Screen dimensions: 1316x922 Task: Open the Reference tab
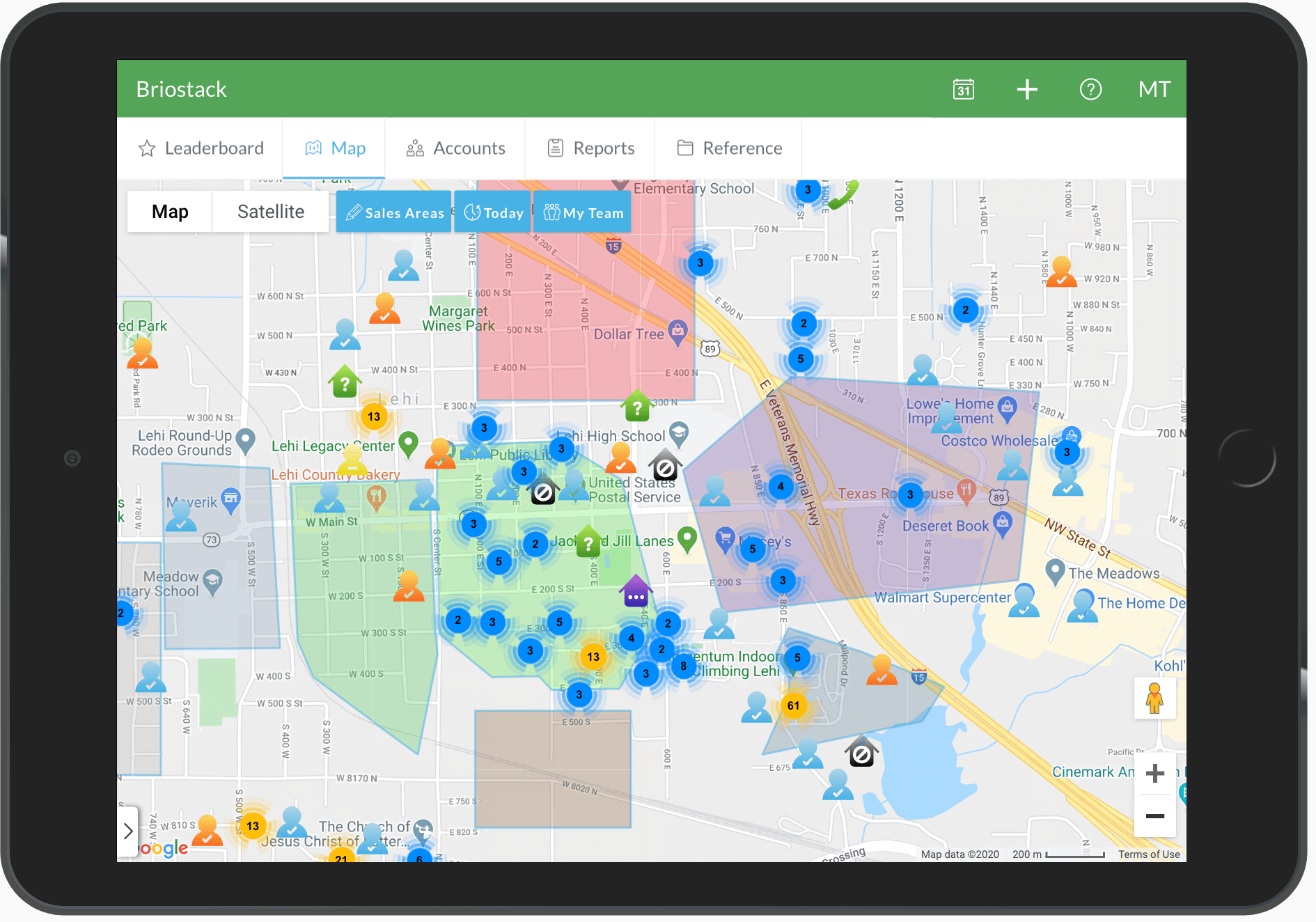(x=729, y=148)
